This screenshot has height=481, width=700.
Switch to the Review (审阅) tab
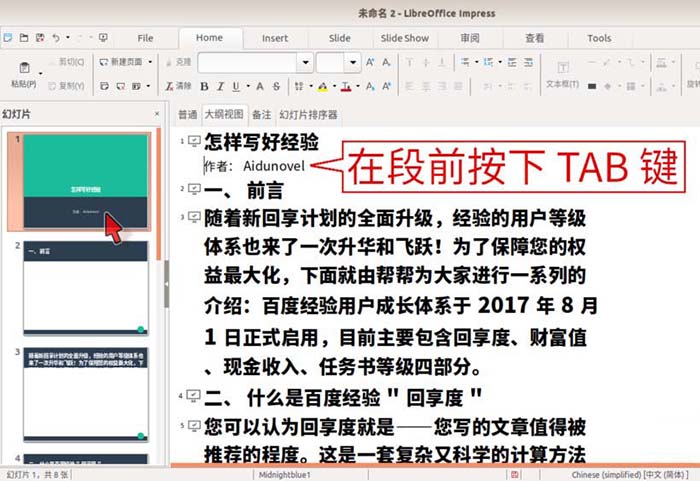470,38
